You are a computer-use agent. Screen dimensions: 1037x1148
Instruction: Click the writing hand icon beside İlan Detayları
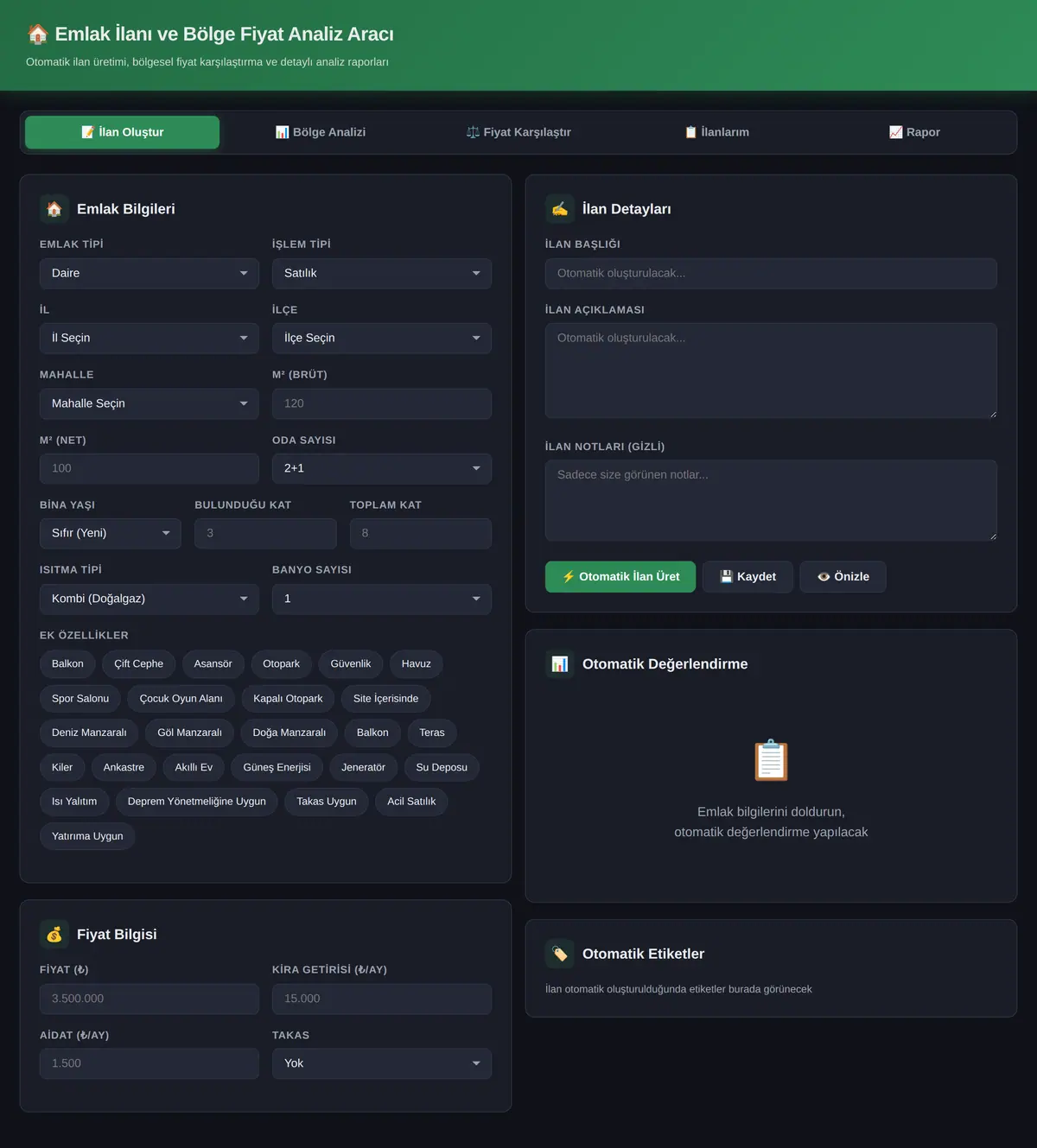pyautogui.click(x=560, y=209)
